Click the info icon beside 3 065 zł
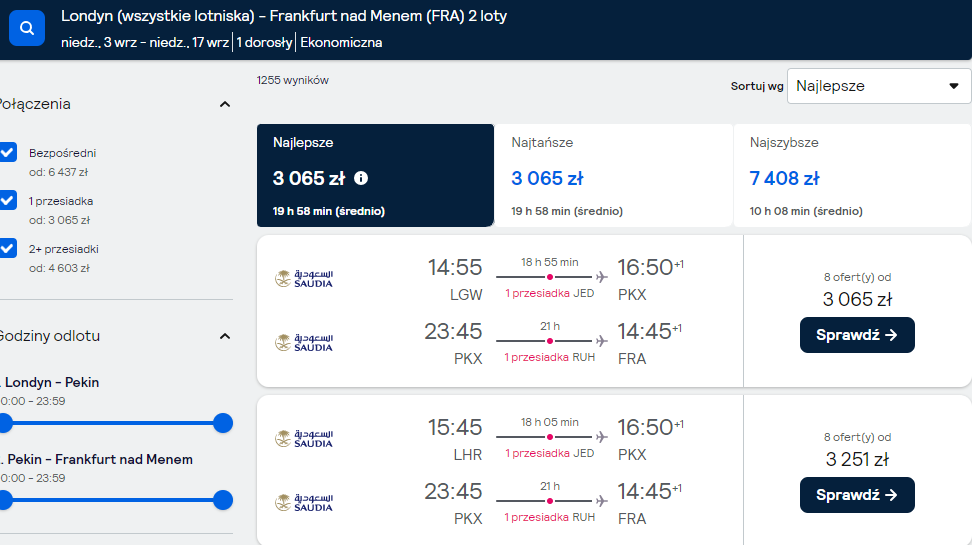Viewport: 972px width, 545px height. tap(361, 179)
